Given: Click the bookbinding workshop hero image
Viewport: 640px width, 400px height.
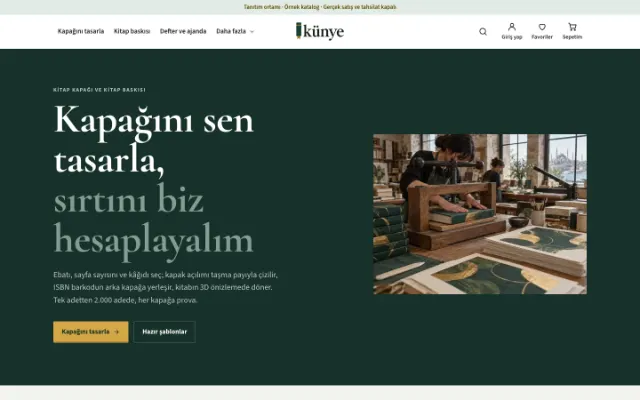Looking at the screenshot, I should 480,214.
